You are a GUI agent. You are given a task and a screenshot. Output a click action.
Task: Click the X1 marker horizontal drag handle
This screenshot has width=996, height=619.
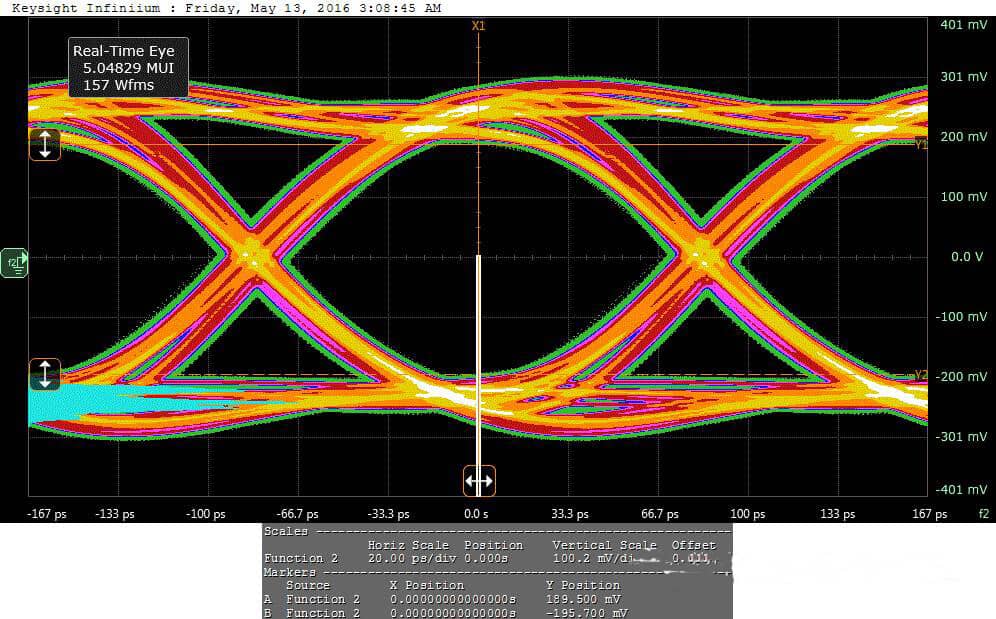click(479, 481)
